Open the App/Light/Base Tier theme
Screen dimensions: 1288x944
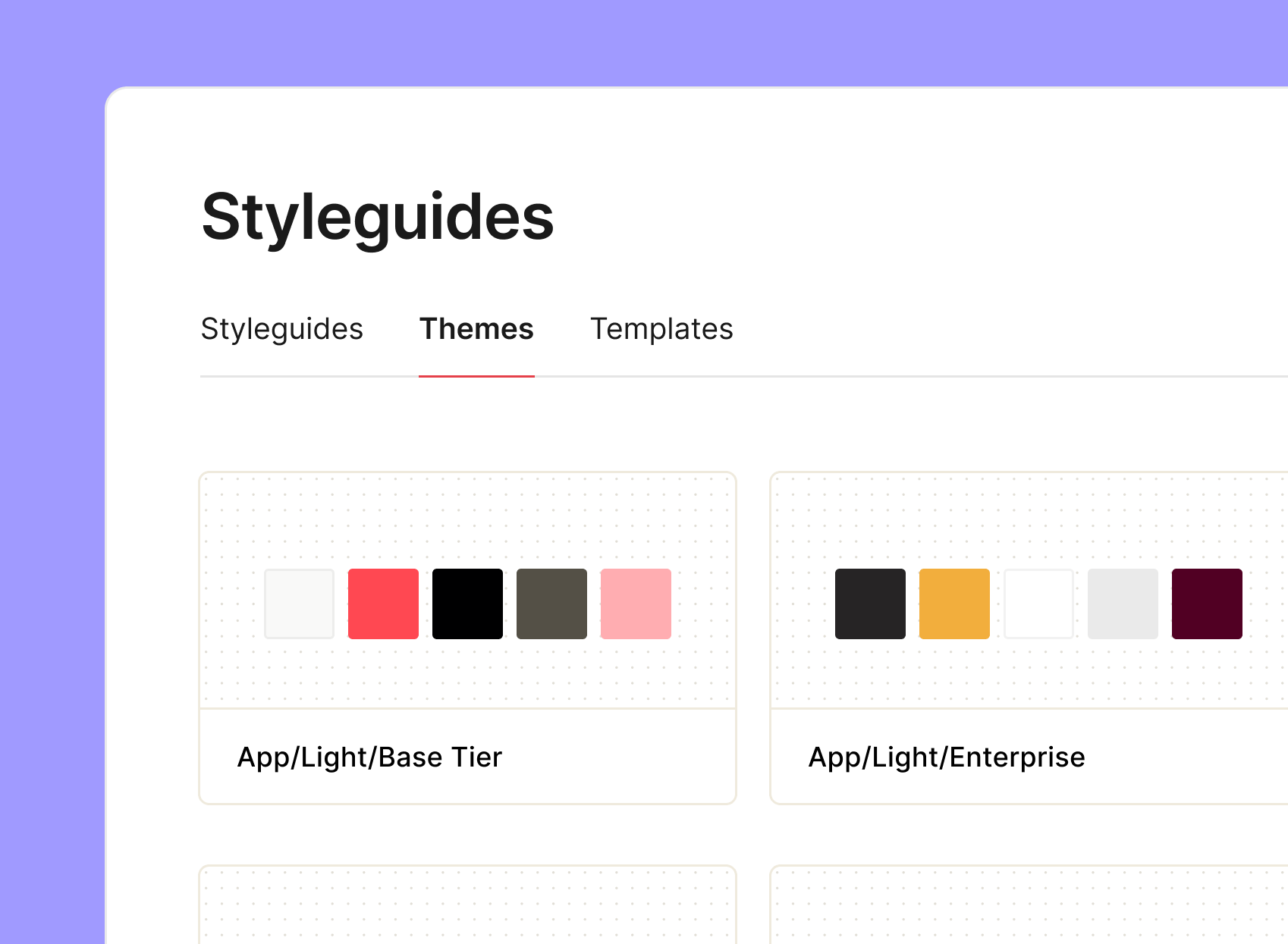[x=369, y=756]
